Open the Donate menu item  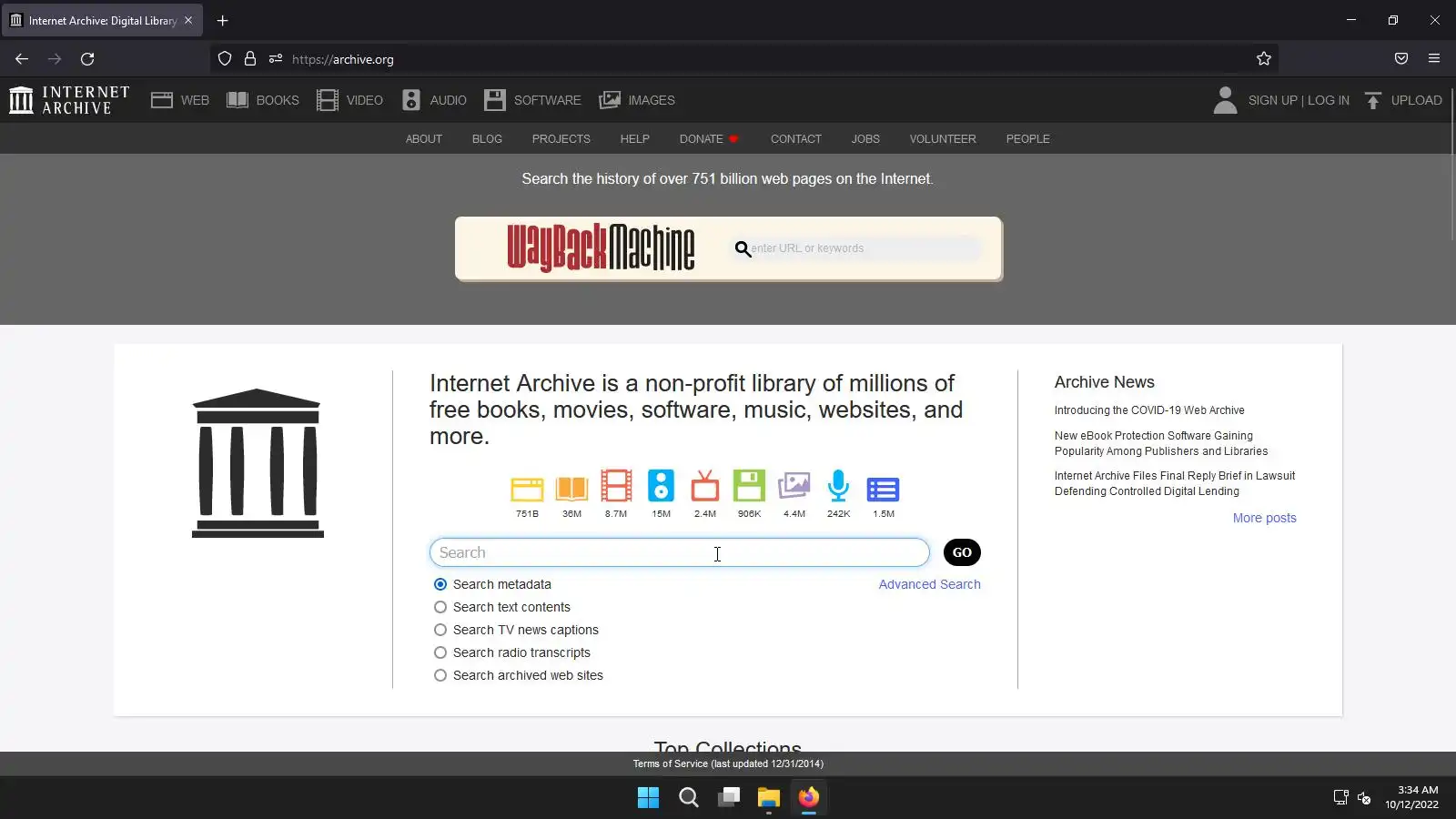coord(709,139)
